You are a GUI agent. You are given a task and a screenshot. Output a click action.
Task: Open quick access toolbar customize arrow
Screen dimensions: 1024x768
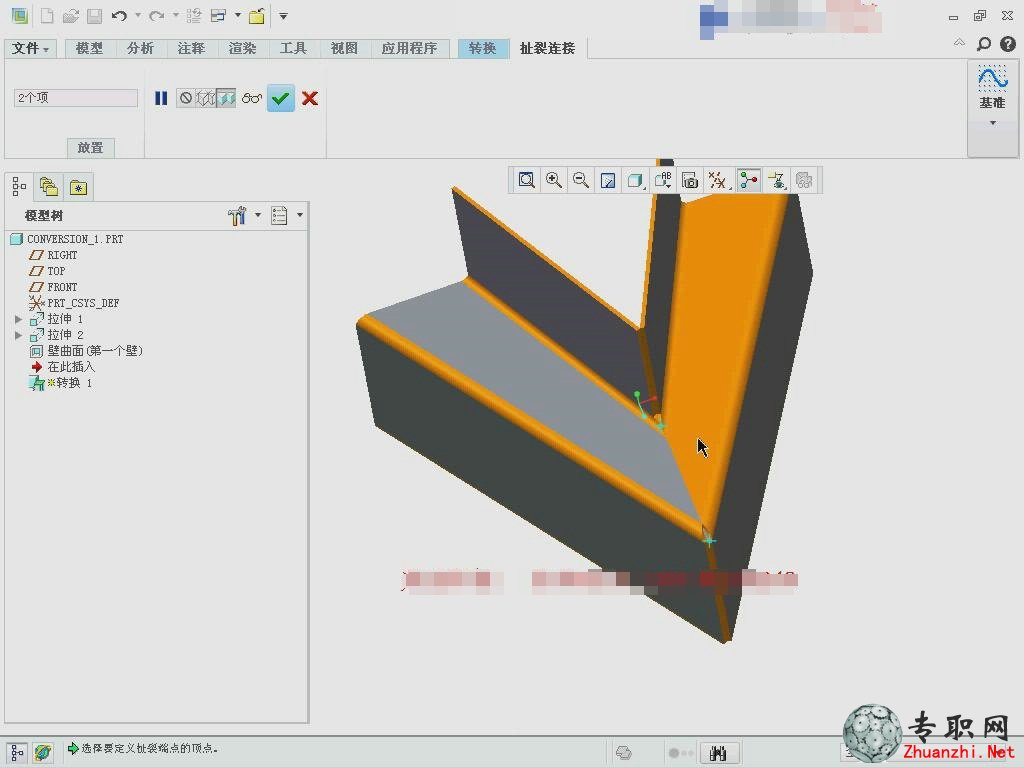pyautogui.click(x=283, y=16)
